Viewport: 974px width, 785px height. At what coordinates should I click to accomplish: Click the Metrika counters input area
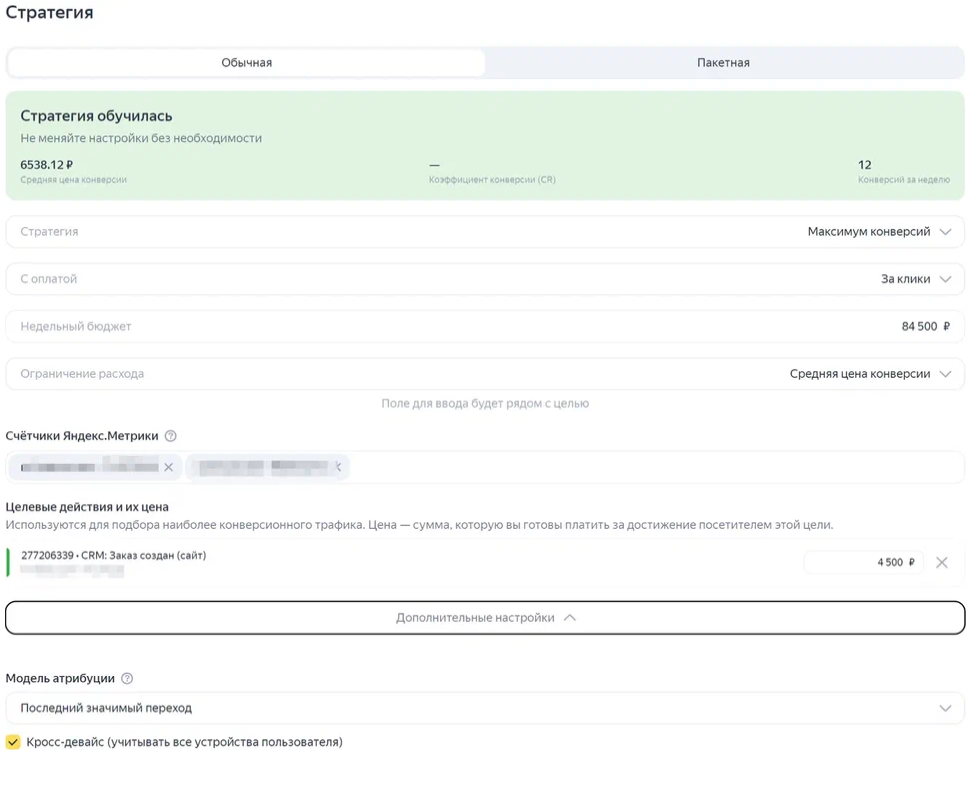coord(655,467)
